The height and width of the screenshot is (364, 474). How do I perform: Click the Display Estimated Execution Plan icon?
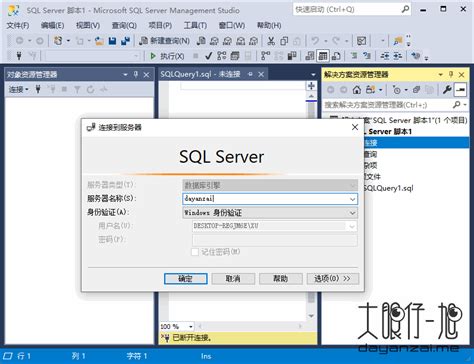tap(222, 56)
